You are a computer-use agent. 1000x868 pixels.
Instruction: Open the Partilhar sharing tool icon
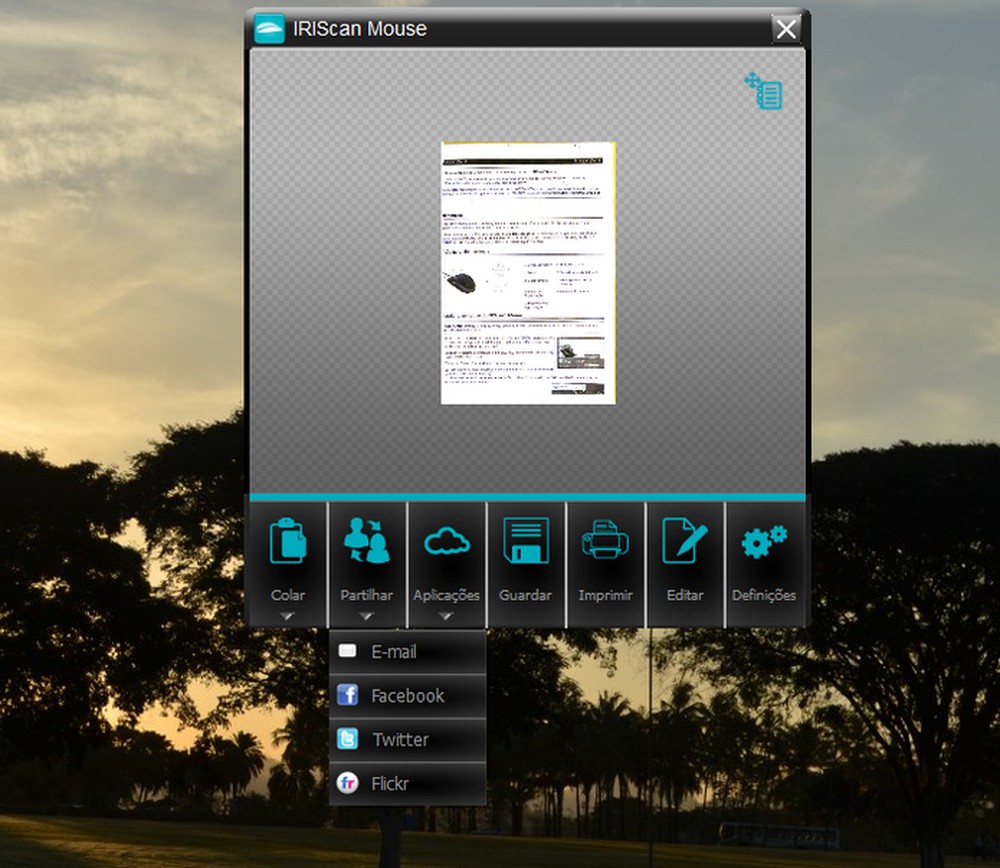(x=367, y=540)
